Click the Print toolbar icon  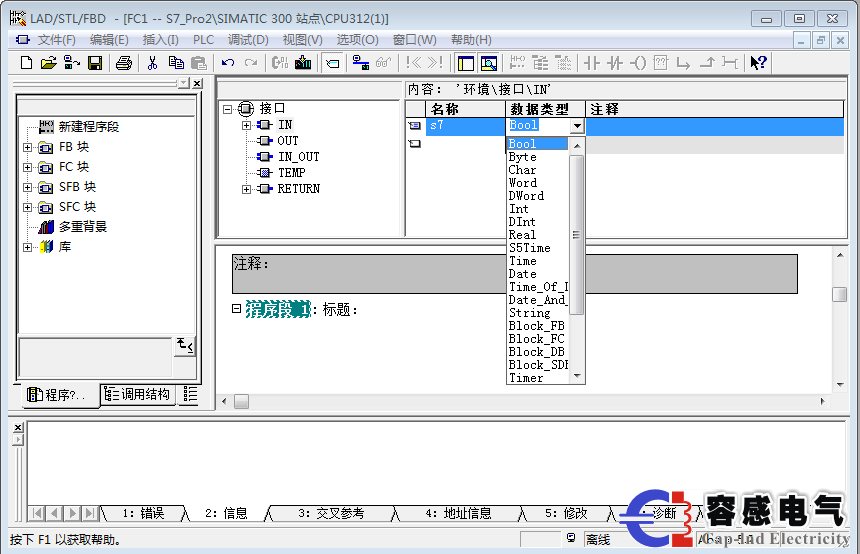(x=124, y=63)
